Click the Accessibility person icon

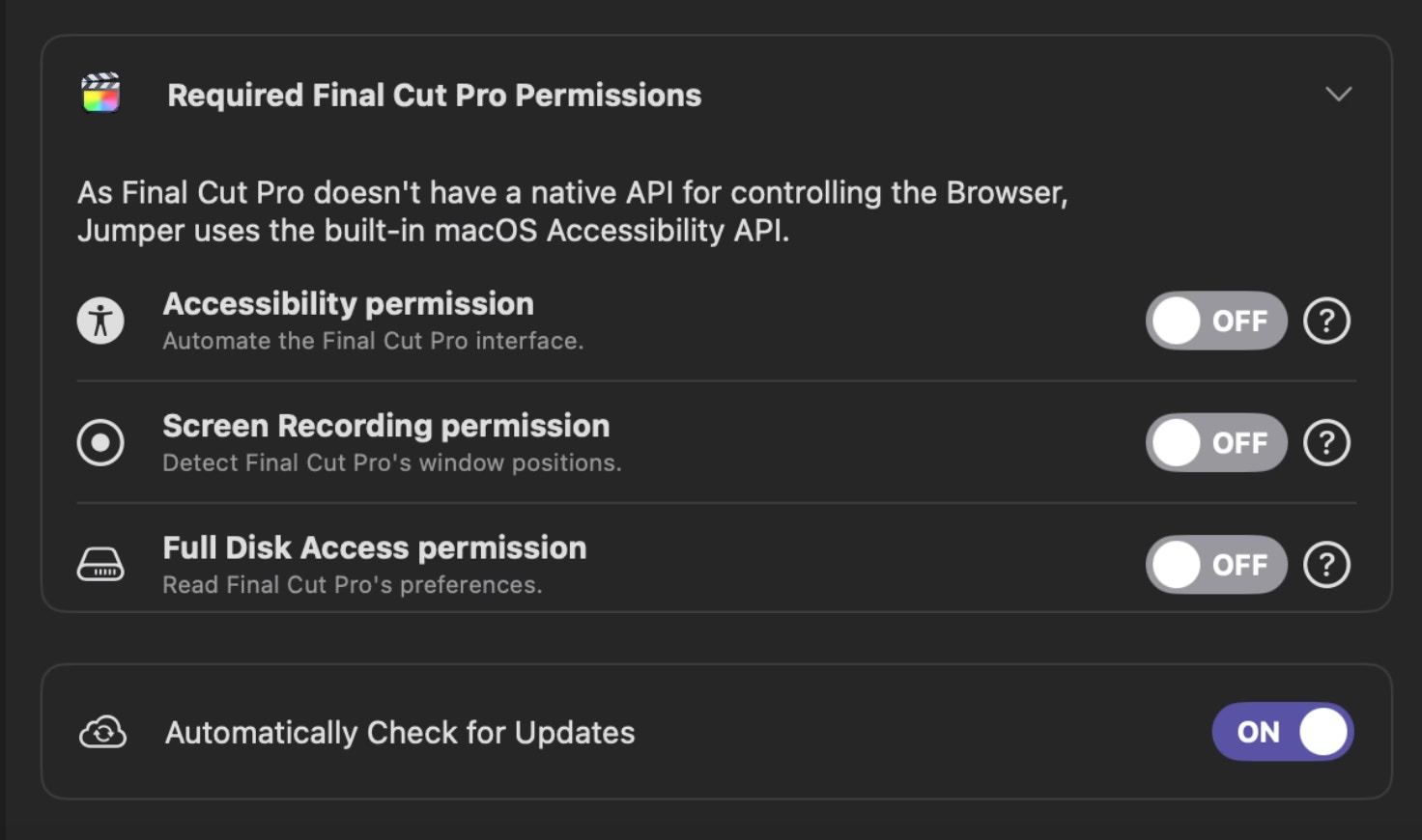click(100, 321)
